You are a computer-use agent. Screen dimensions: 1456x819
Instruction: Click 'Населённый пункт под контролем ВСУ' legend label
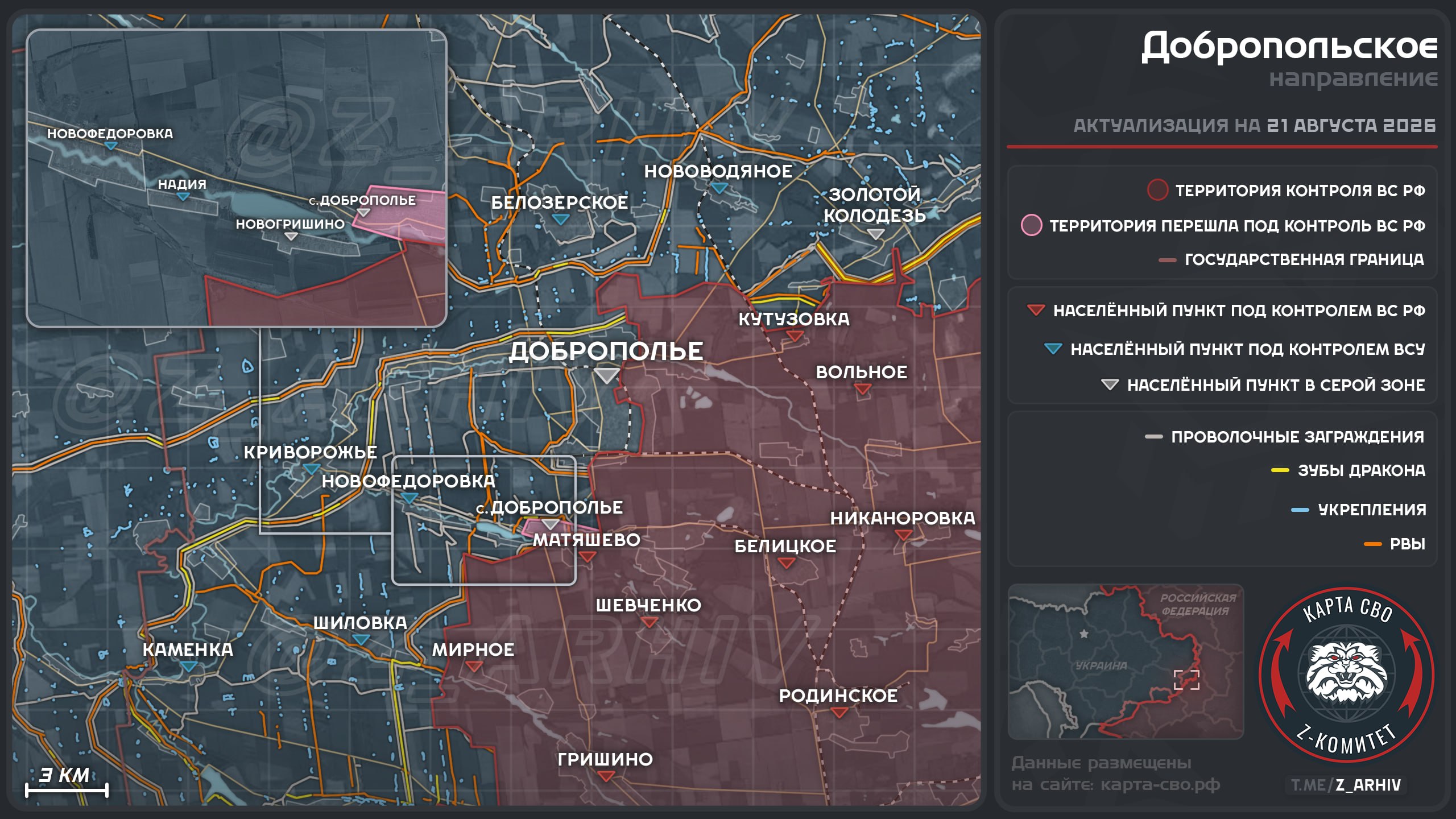tap(1248, 349)
